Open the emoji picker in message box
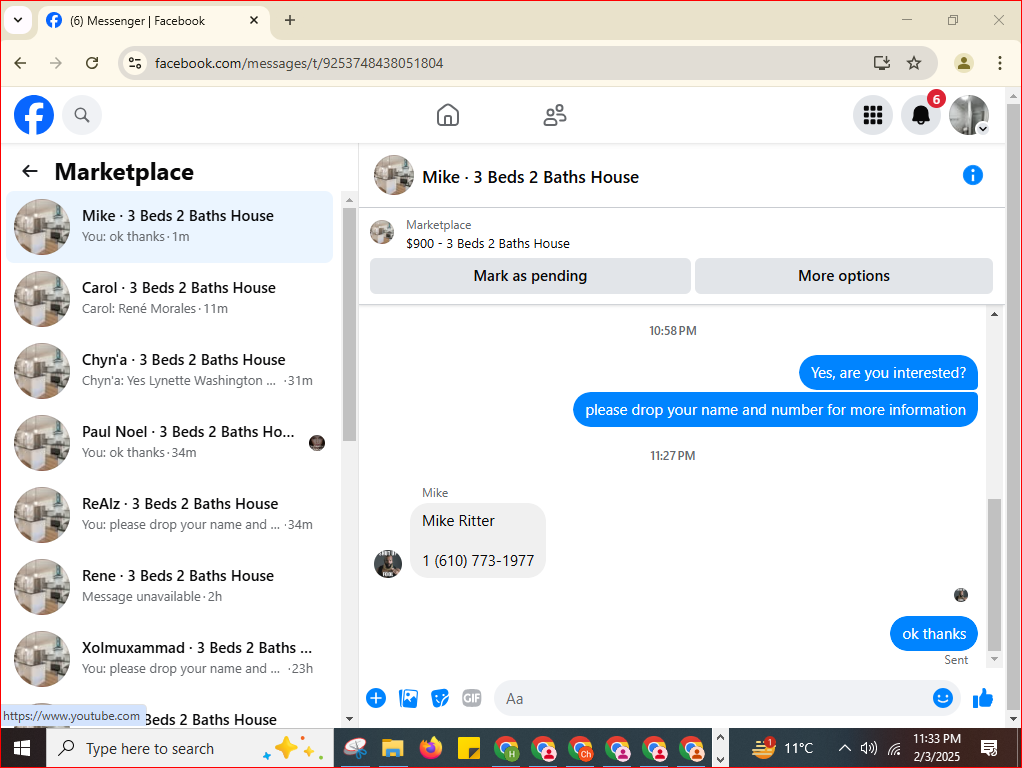The height and width of the screenshot is (768, 1022). pos(942,698)
